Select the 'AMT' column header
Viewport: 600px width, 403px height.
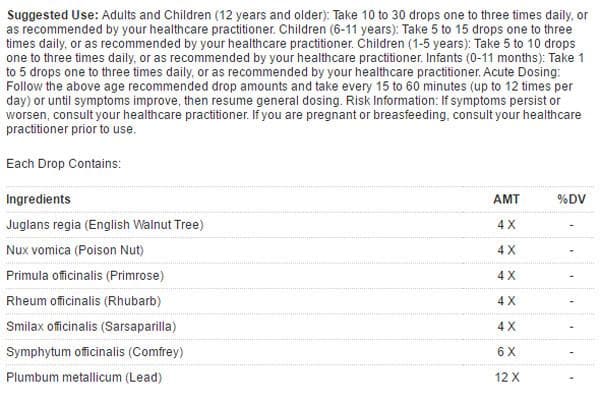click(506, 199)
